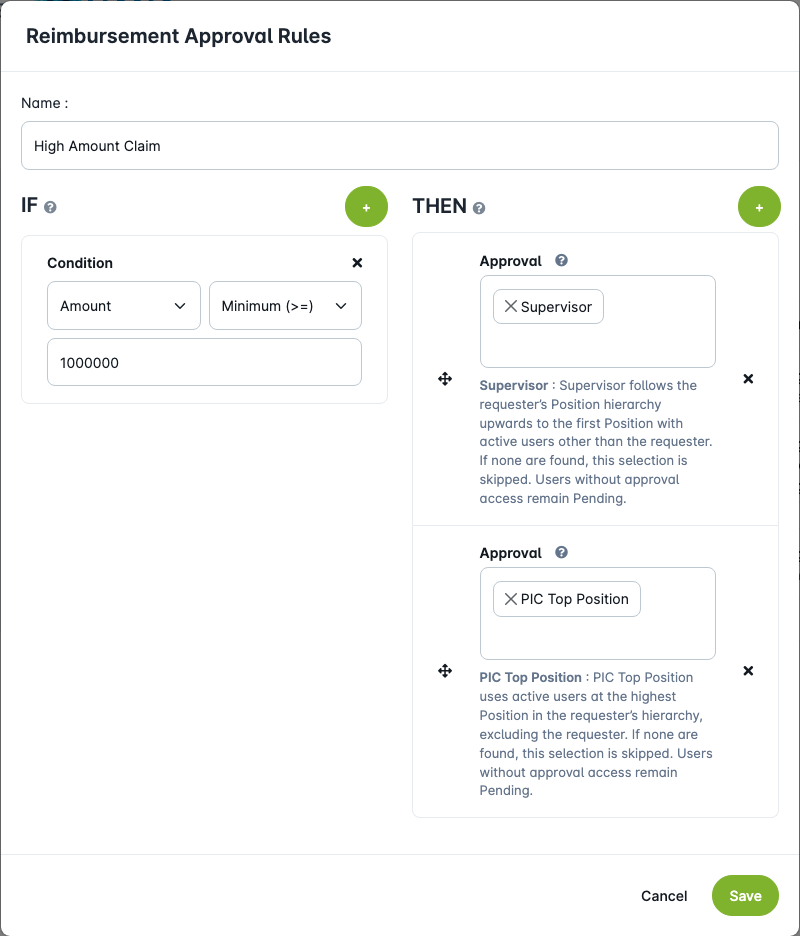Click the 1000000 amount value field

(204, 362)
